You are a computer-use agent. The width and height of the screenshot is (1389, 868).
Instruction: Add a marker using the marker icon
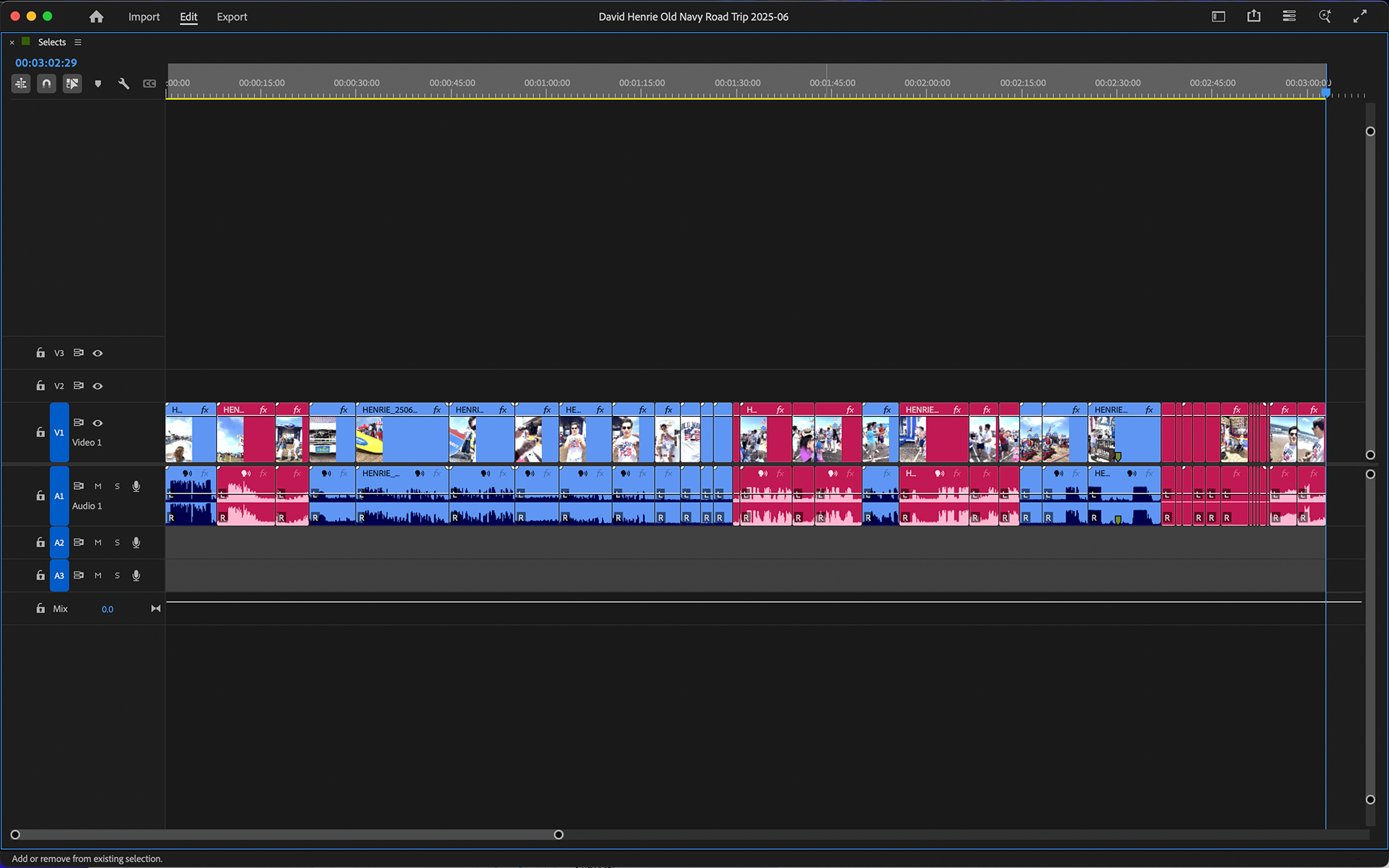[x=98, y=83]
